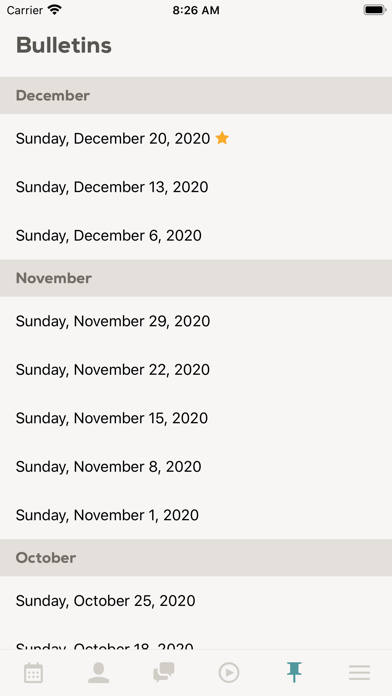This screenshot has height=696, width=392.
Task: Tap the battery icon in status bar
Action: click(x=374, y=10)
